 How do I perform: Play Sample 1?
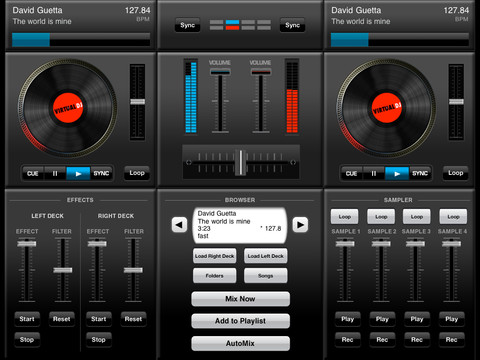[x=348, y=319]
